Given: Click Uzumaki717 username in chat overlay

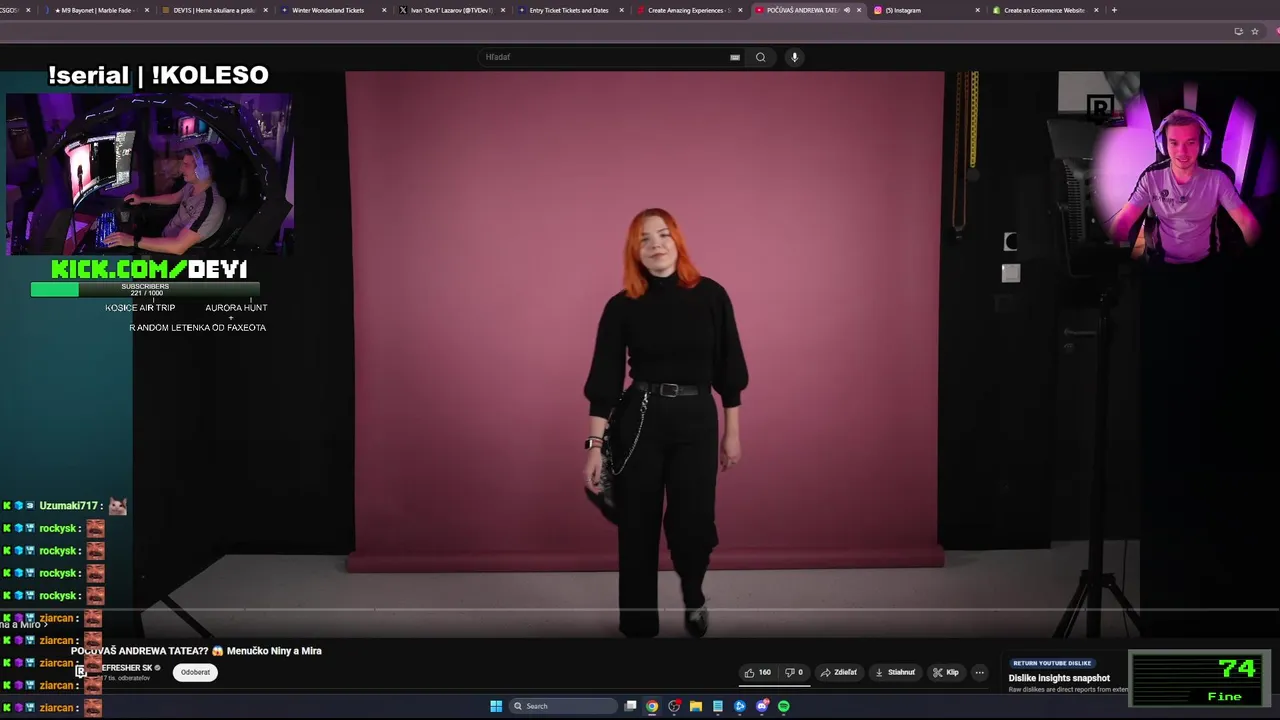Looking at the screenshot, I should coord(68,506).
